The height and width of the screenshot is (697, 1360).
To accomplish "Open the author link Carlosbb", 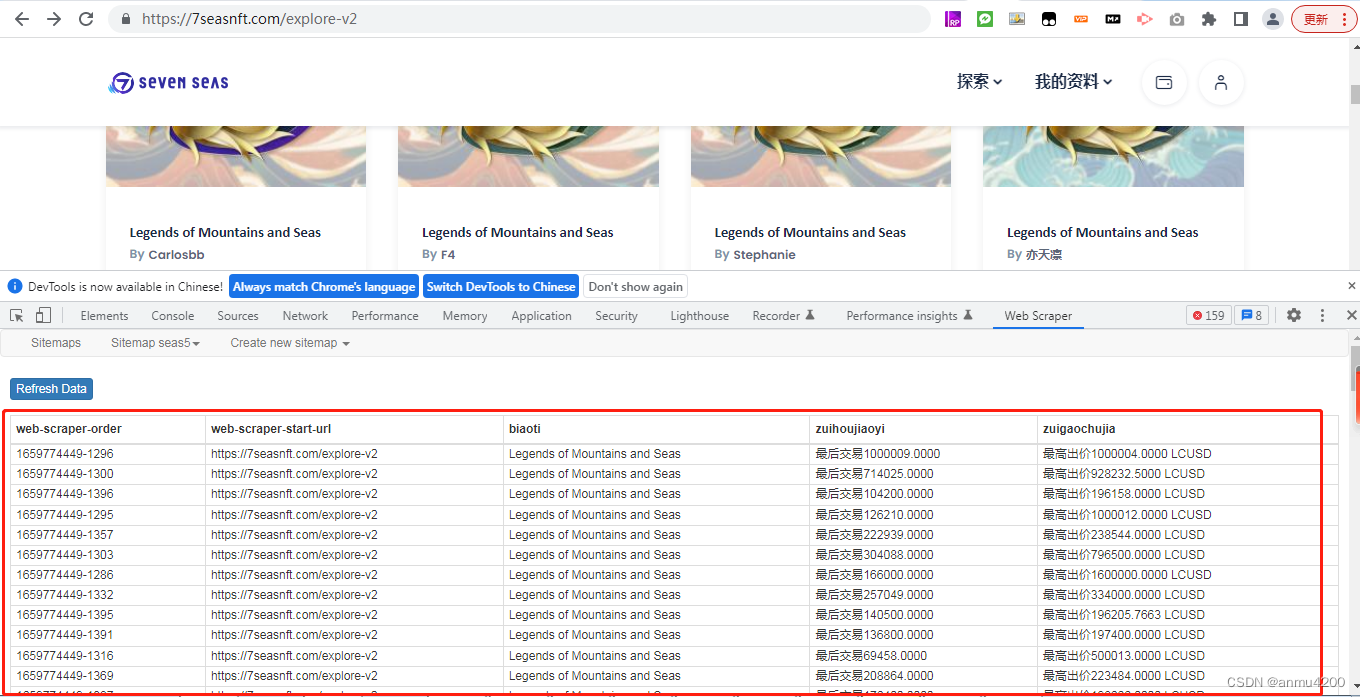I will pyautogui.click(x=176, y=255).
